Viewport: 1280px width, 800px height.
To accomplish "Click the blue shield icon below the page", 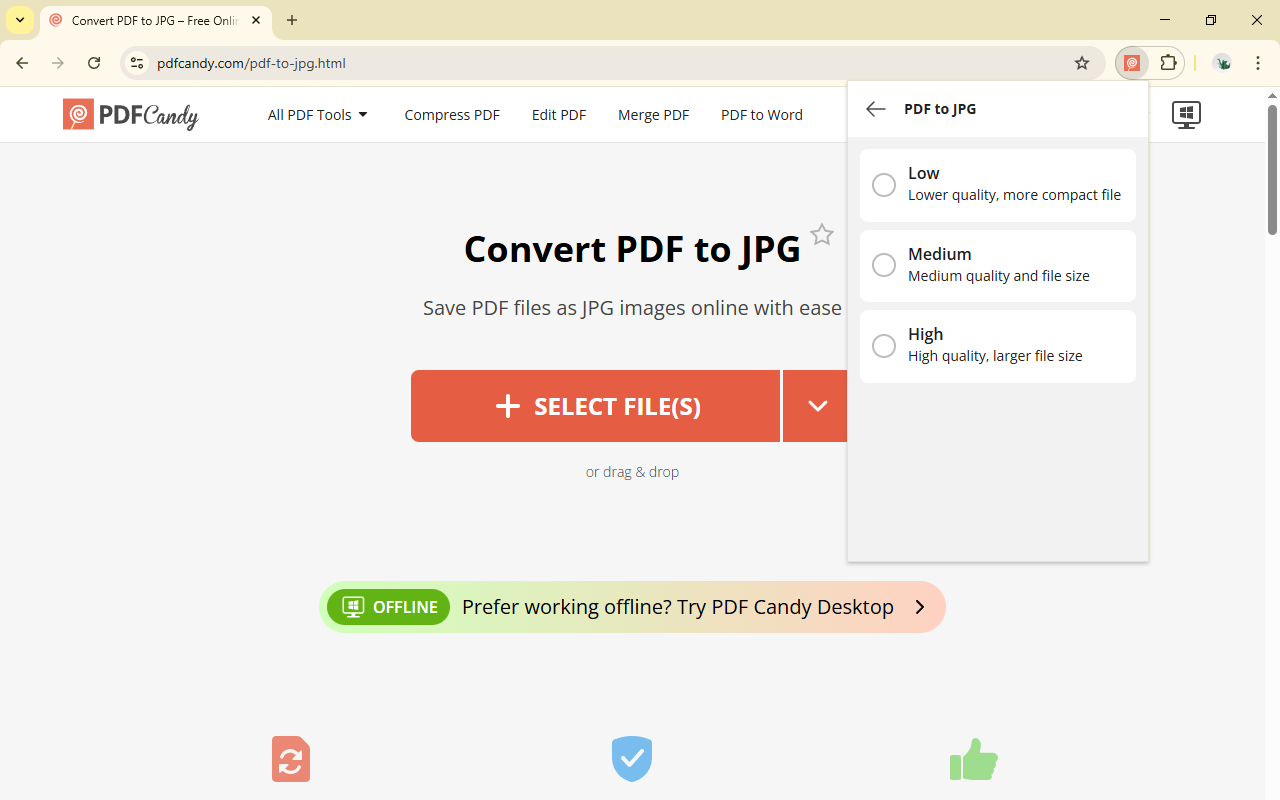I will point(631,758).
